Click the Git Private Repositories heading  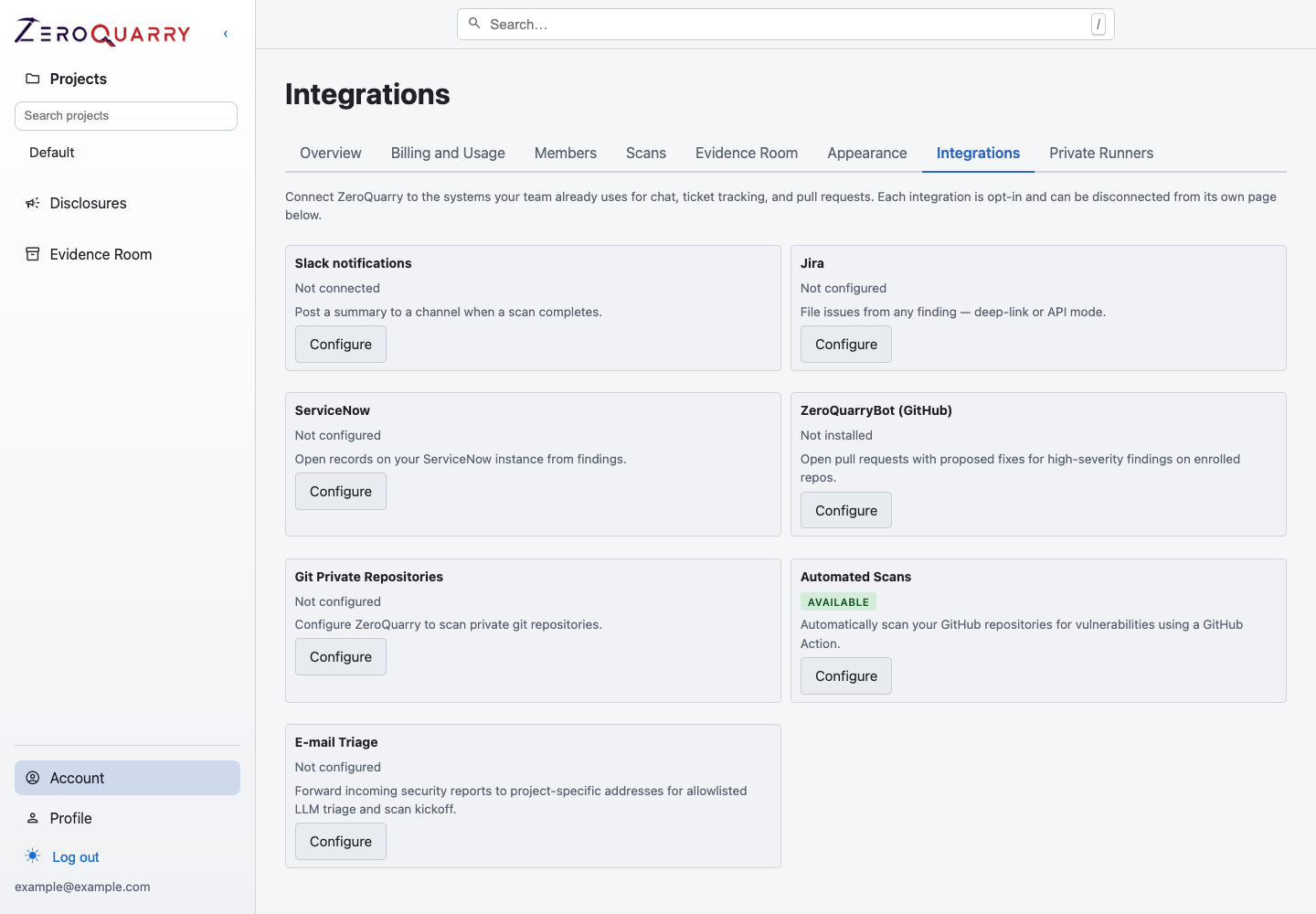point(369,577)
